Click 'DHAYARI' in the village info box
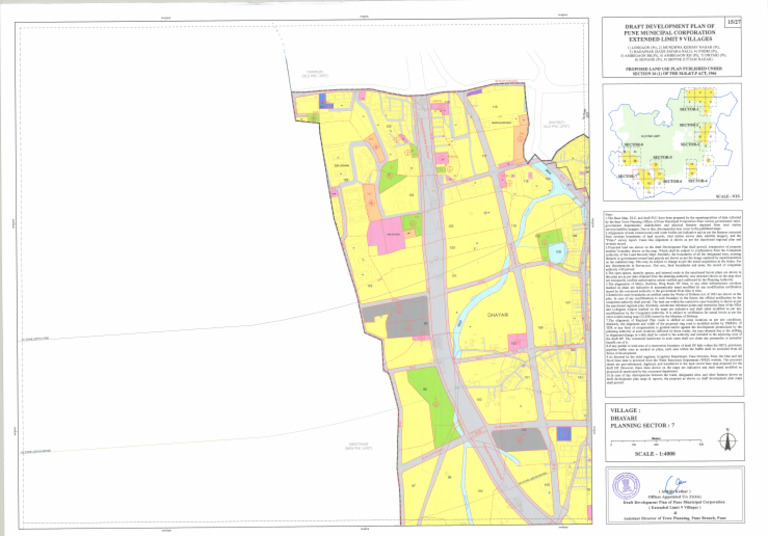 click(623, 418)
